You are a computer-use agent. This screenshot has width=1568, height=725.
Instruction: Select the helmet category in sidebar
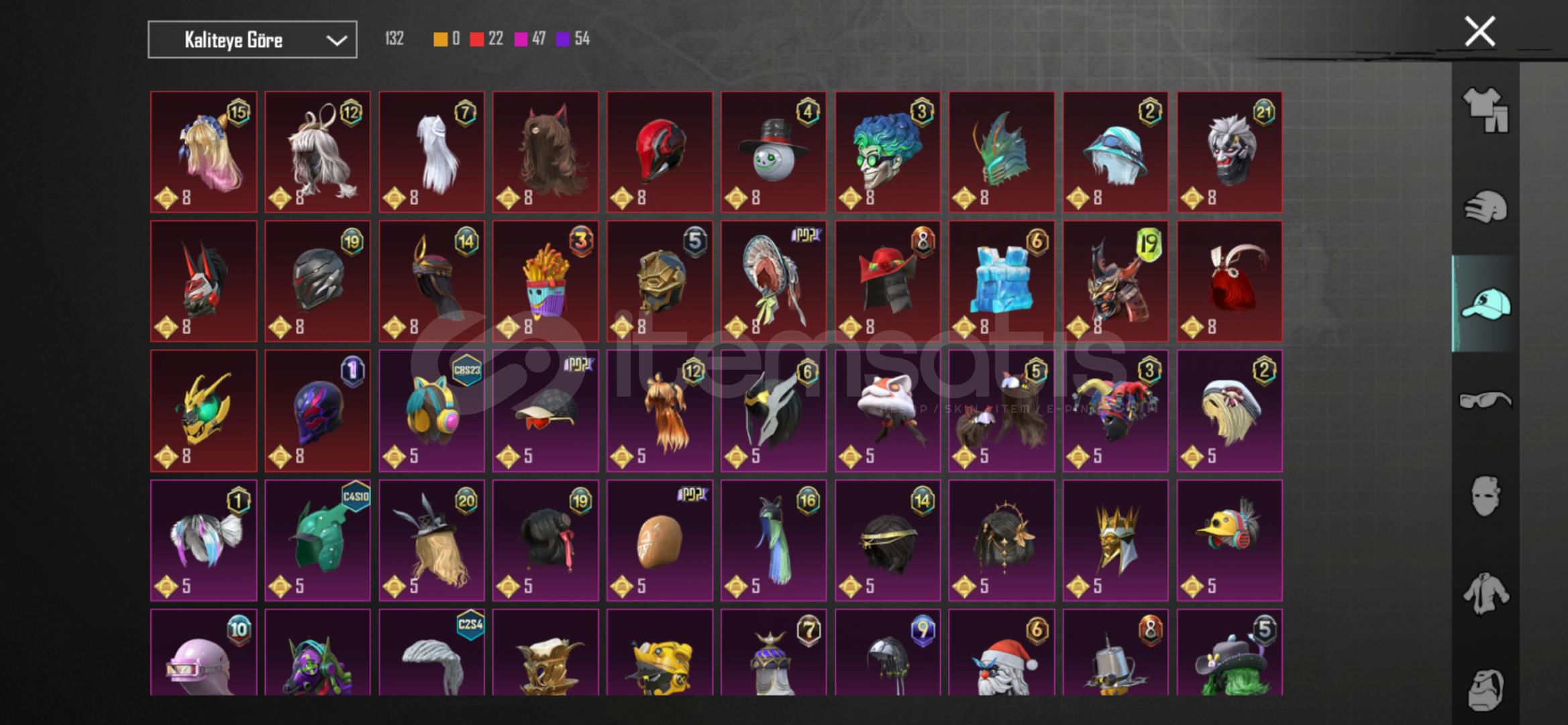[1485, 207]
